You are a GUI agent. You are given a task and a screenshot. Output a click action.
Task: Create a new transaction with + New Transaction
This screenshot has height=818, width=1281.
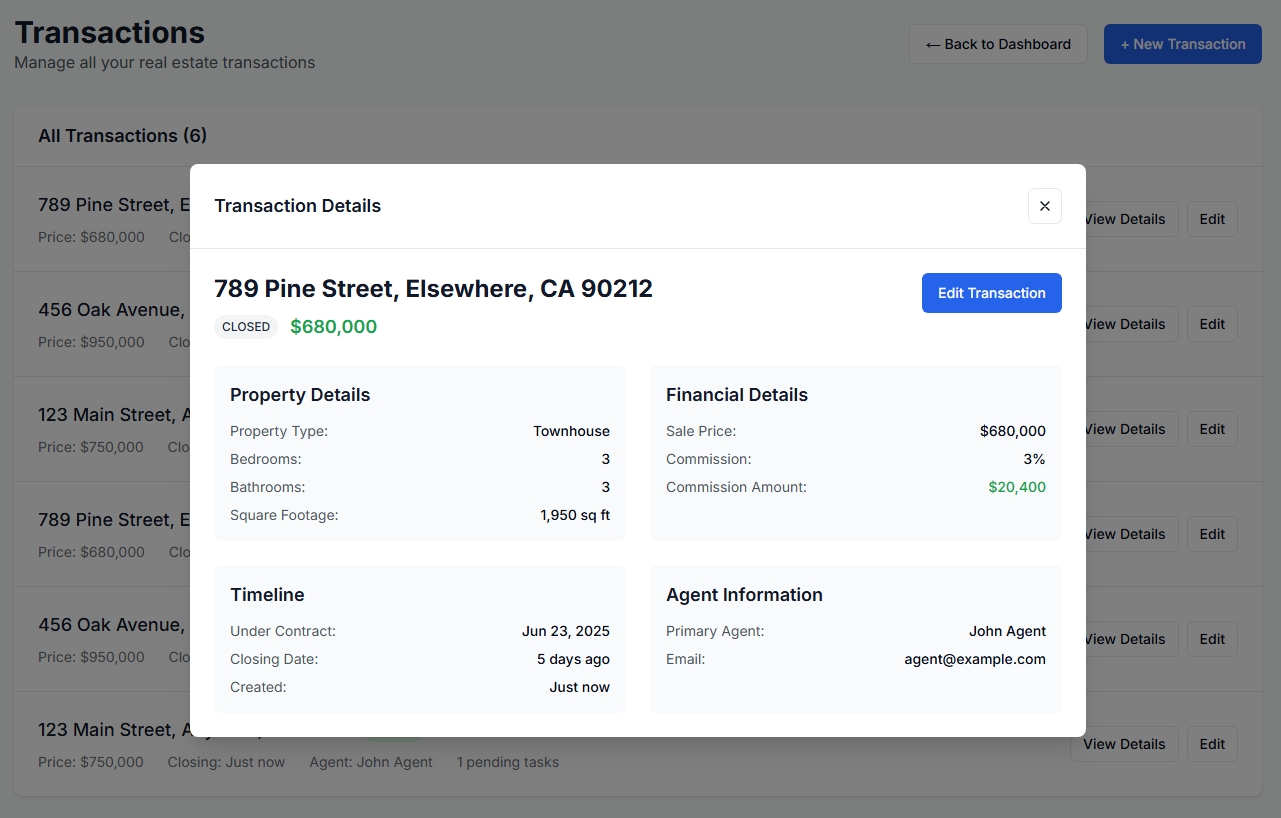pos(1182,44)
